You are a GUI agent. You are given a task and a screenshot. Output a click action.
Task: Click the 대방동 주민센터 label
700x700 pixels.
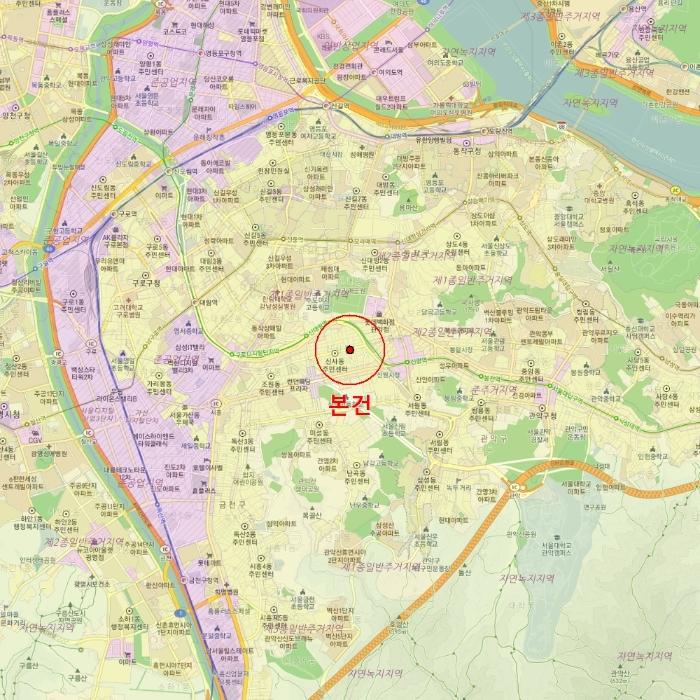click(x=386, y=189)
